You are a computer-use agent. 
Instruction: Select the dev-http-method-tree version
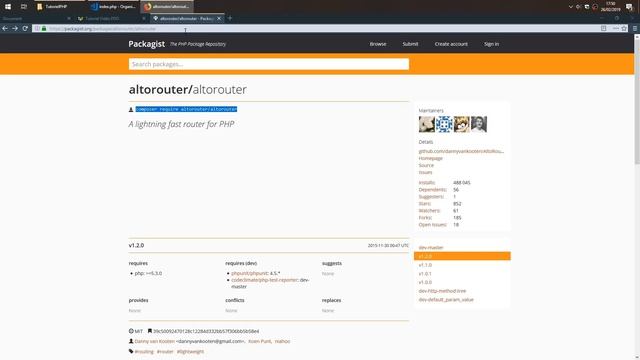point(442,291)
